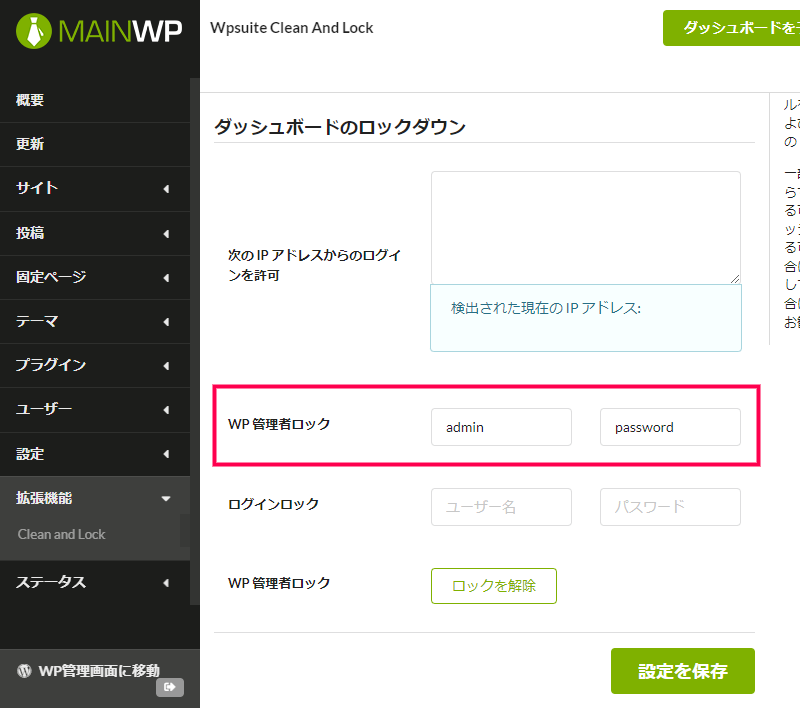Viewport: 800px width, 708px height.
Task: Expand the ステータス submenu arrow
Action: [x=166, y=583]
